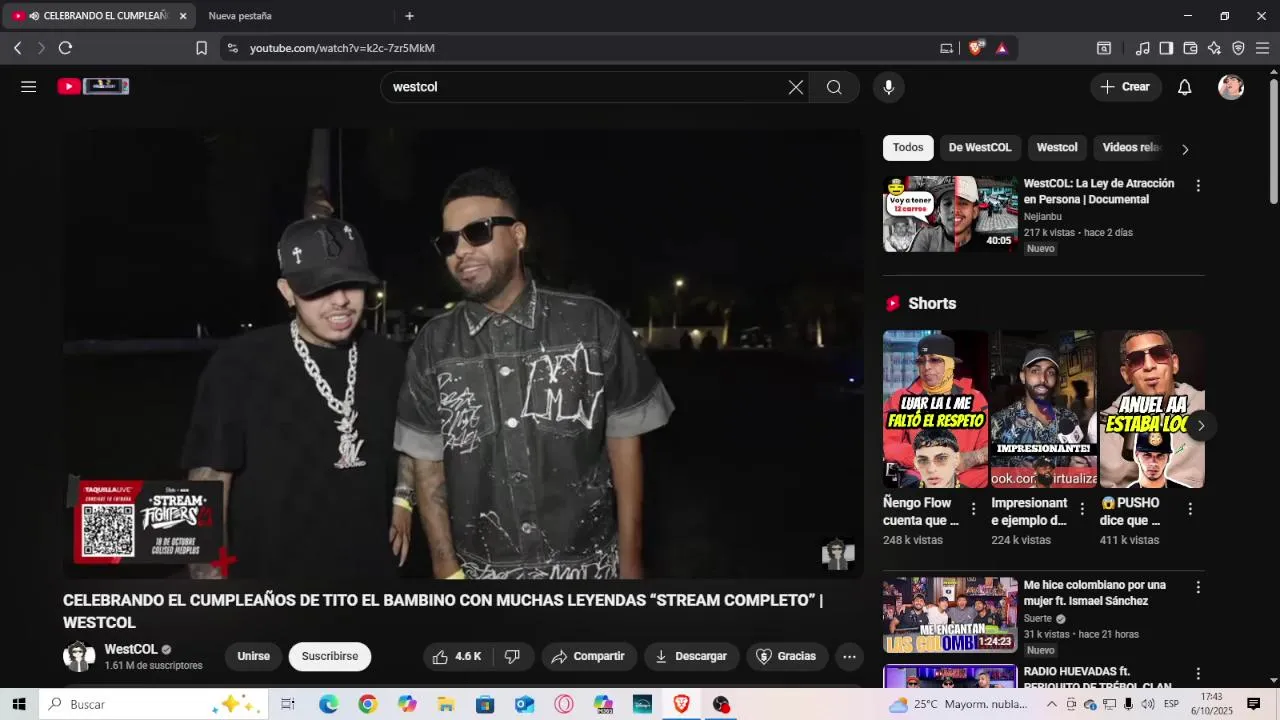
Task: Click the Gracias button
Action: (x=787, y=657)
